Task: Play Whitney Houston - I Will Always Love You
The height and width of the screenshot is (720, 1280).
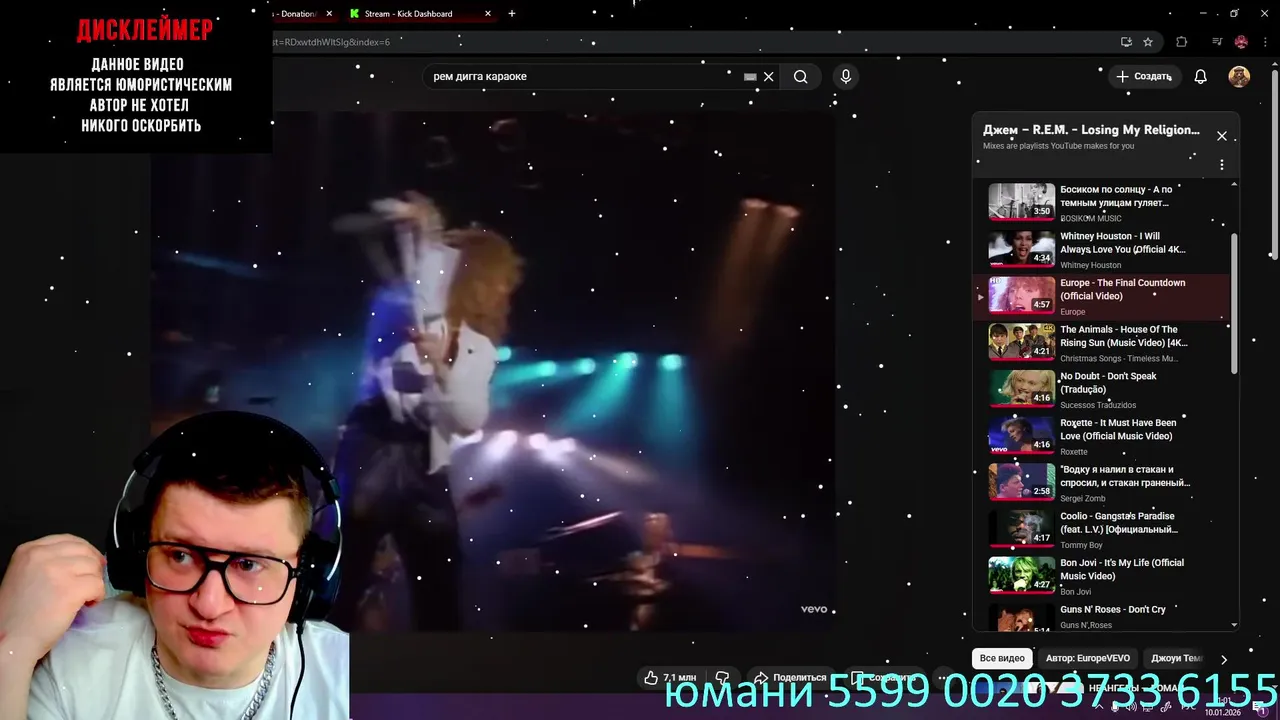Action: click(1102, 250)
